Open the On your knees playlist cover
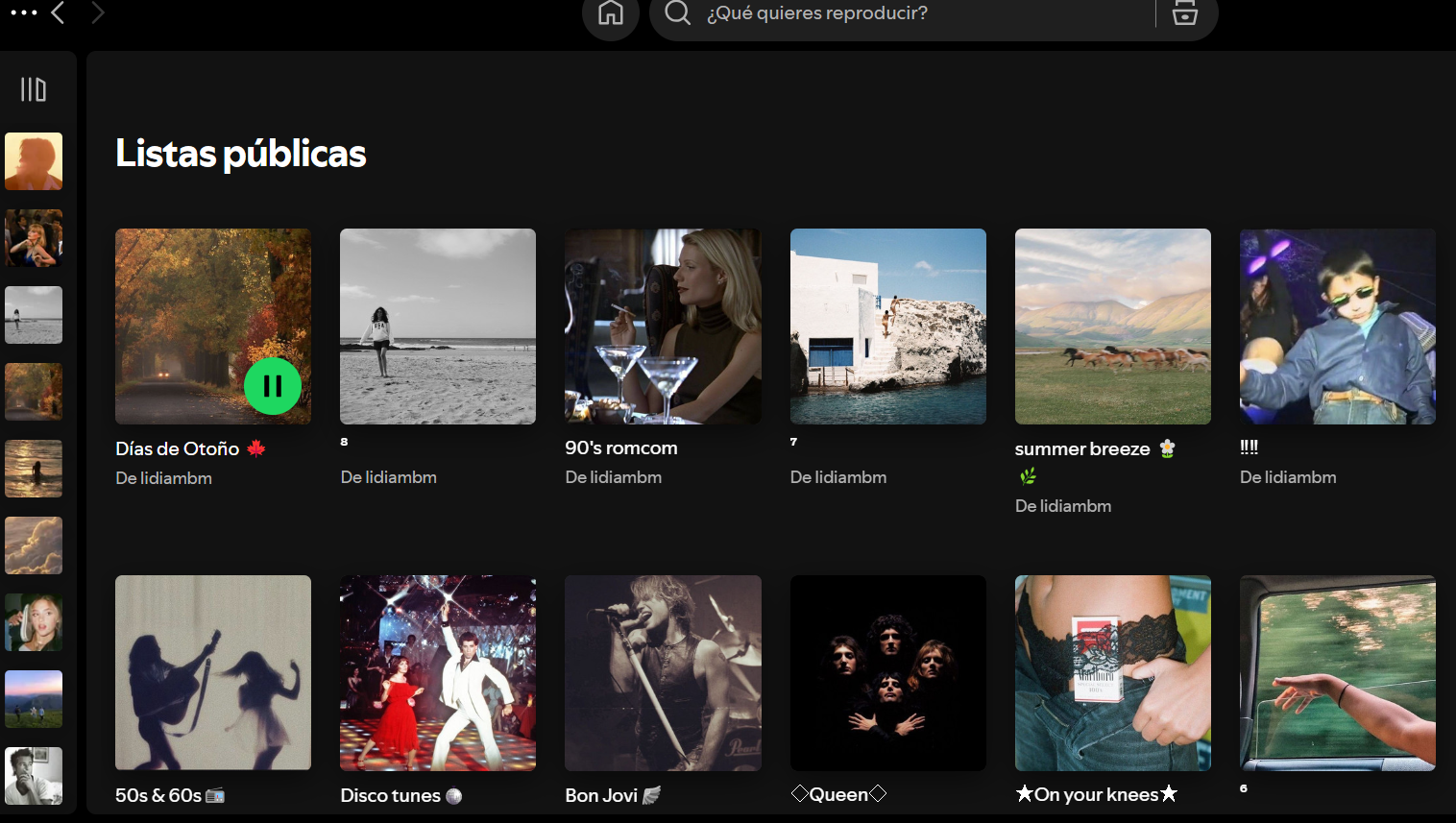The height and width of the screenshot is (823, 1456). click(1113, 672)
